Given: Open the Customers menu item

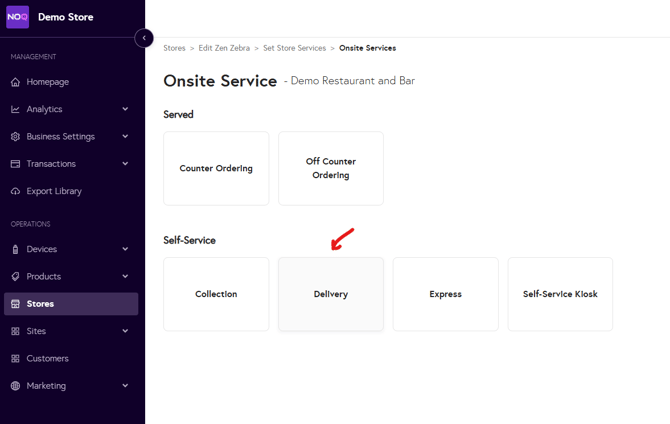Looking at the screenshot, I should [48, 358].
